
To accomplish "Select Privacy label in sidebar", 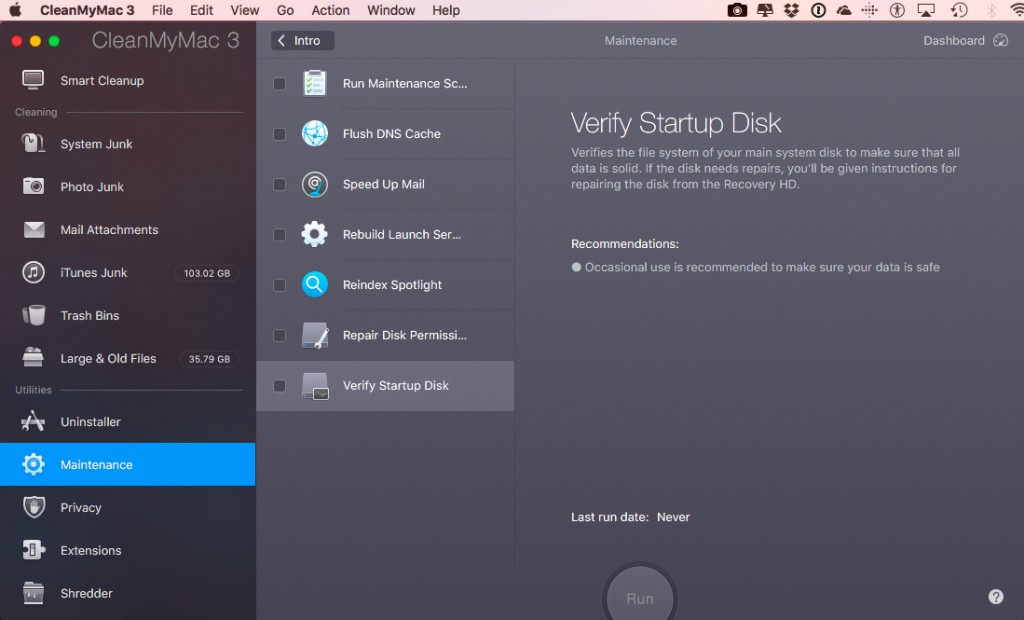I will (80, 508).
